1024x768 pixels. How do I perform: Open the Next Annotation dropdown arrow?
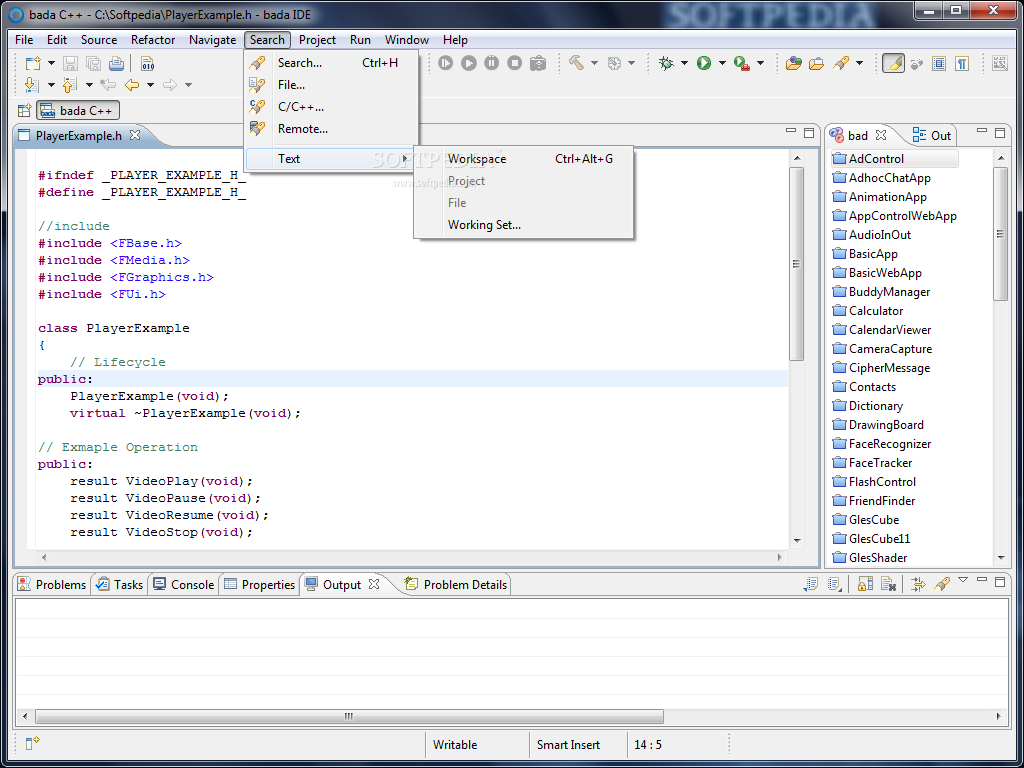51,85
